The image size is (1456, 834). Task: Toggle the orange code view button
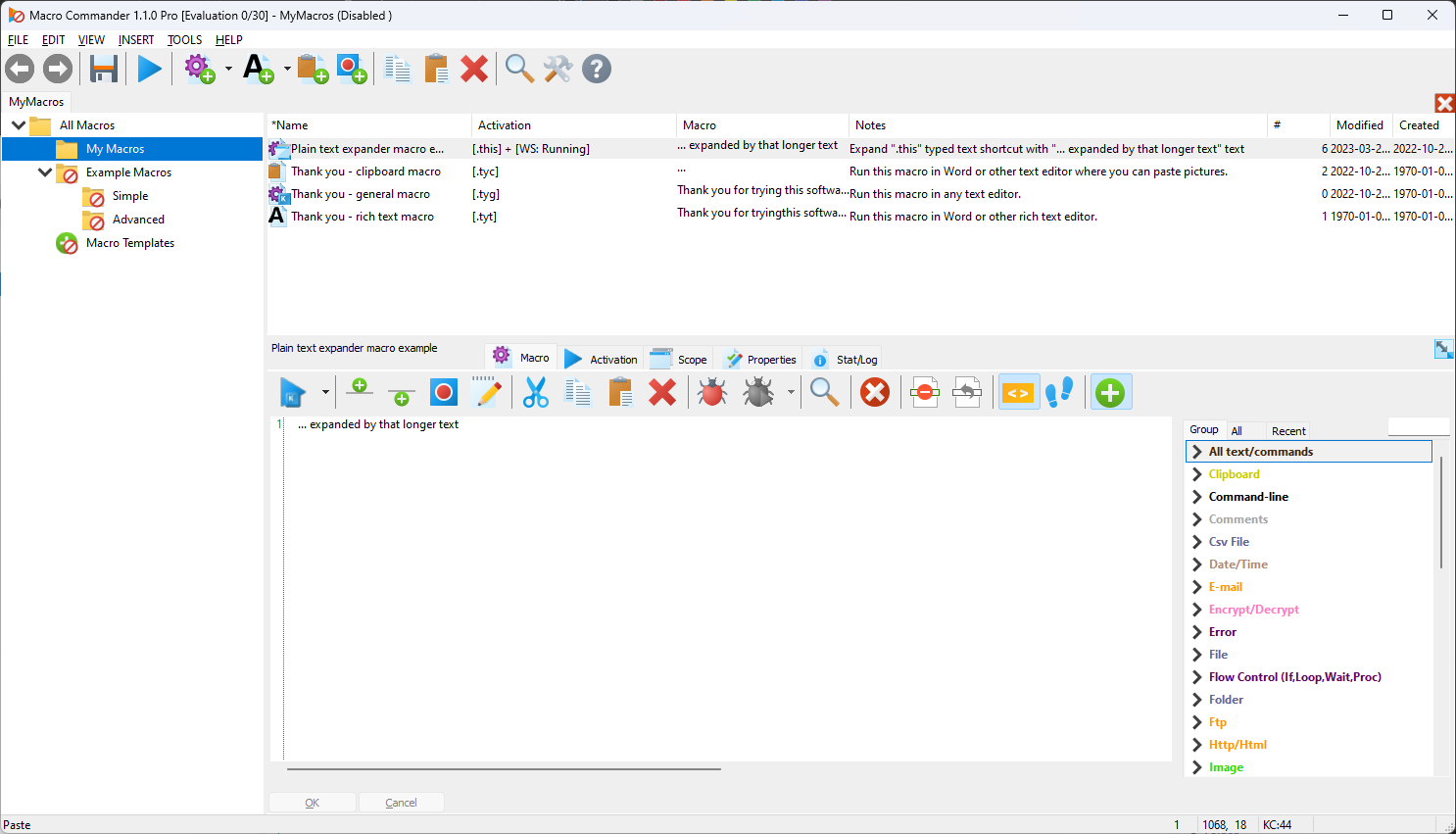click(1018, 393)
